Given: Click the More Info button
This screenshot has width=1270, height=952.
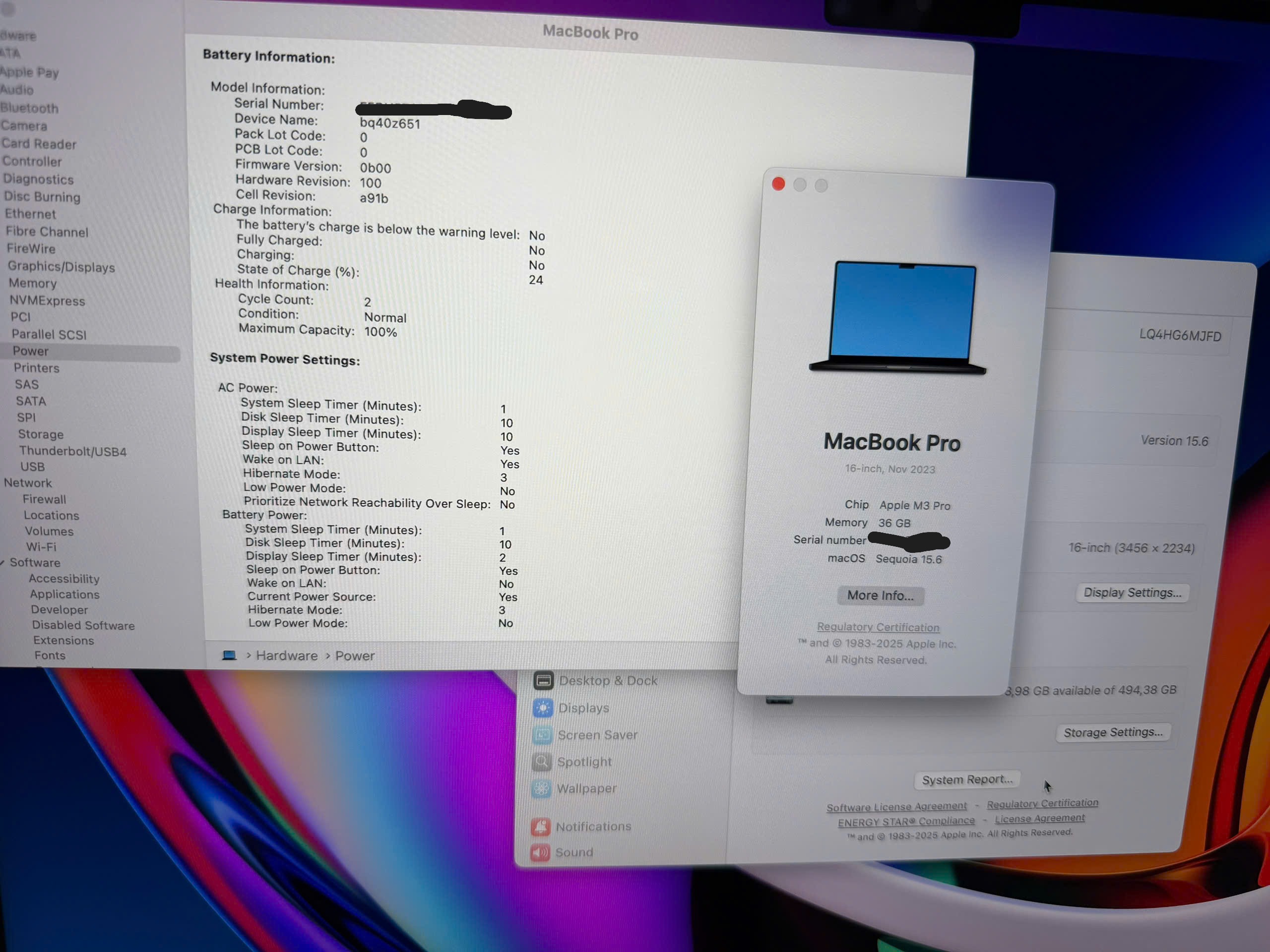Looking at the screenshot, I should coord(880,595).
